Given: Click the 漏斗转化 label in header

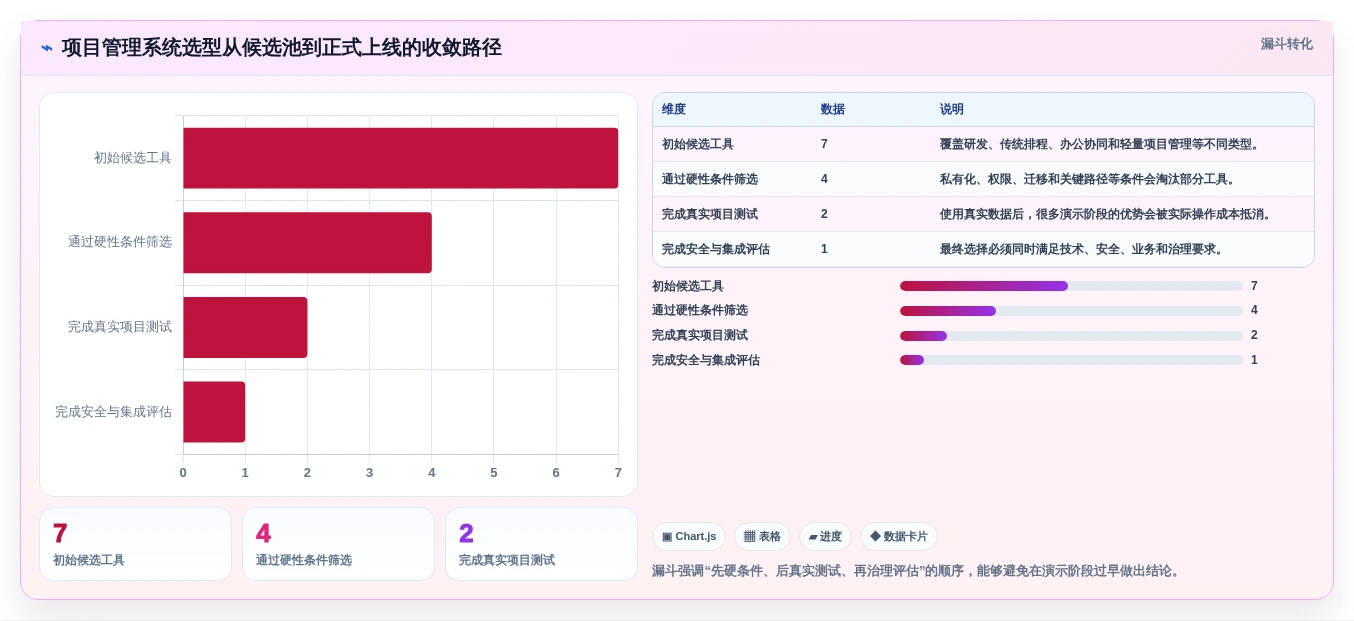Looking at the screenshot, I should [1286, 44].
